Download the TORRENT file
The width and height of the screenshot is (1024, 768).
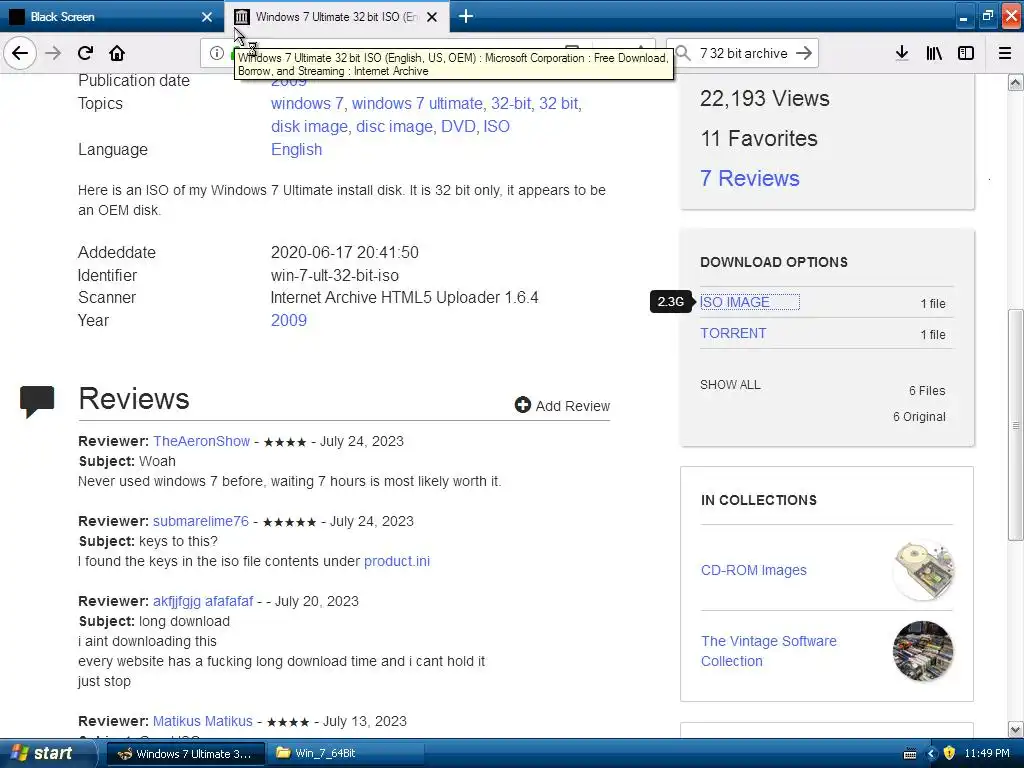[733, 333]
